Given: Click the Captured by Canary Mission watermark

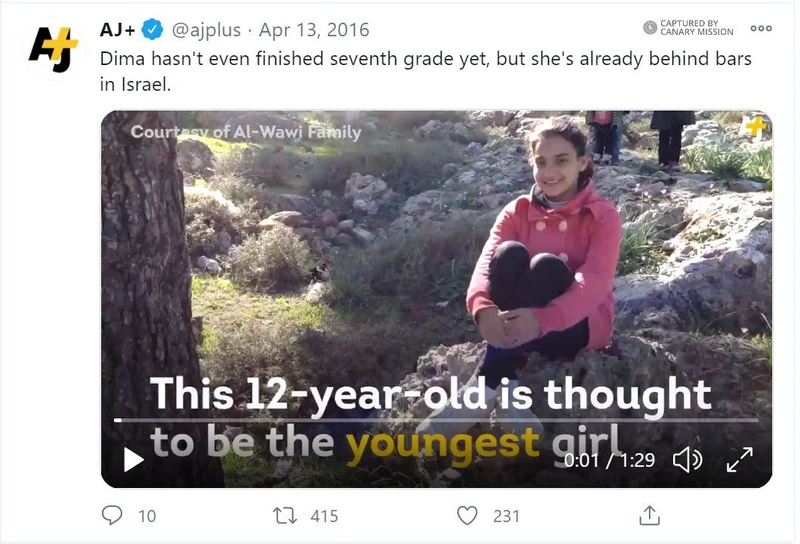Looking at the screenshot, I should tap(688, 28).
